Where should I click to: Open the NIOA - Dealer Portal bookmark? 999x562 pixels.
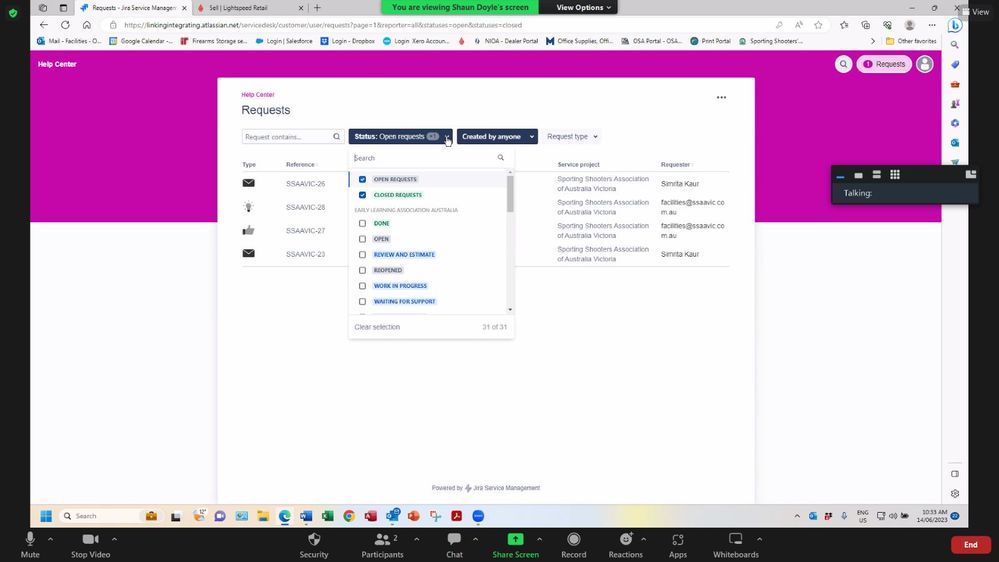point(506,41)
